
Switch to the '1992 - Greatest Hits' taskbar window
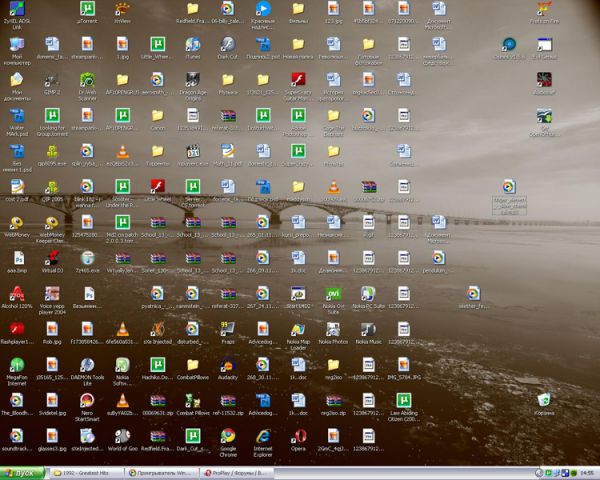(87, 472)
